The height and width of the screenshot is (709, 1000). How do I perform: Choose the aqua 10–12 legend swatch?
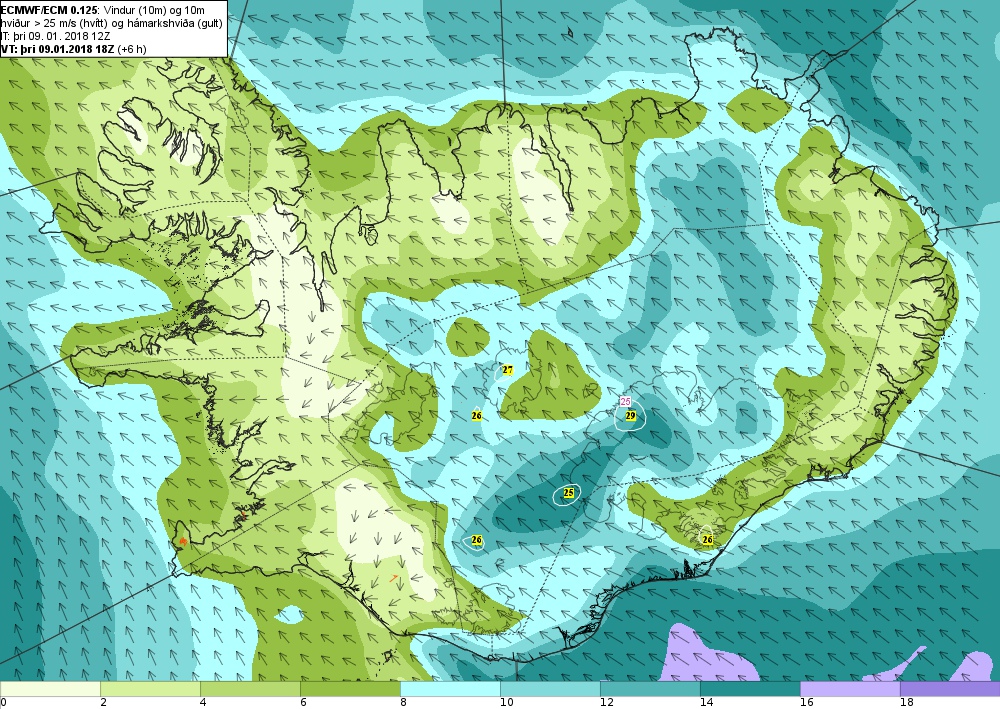[550, 689]
